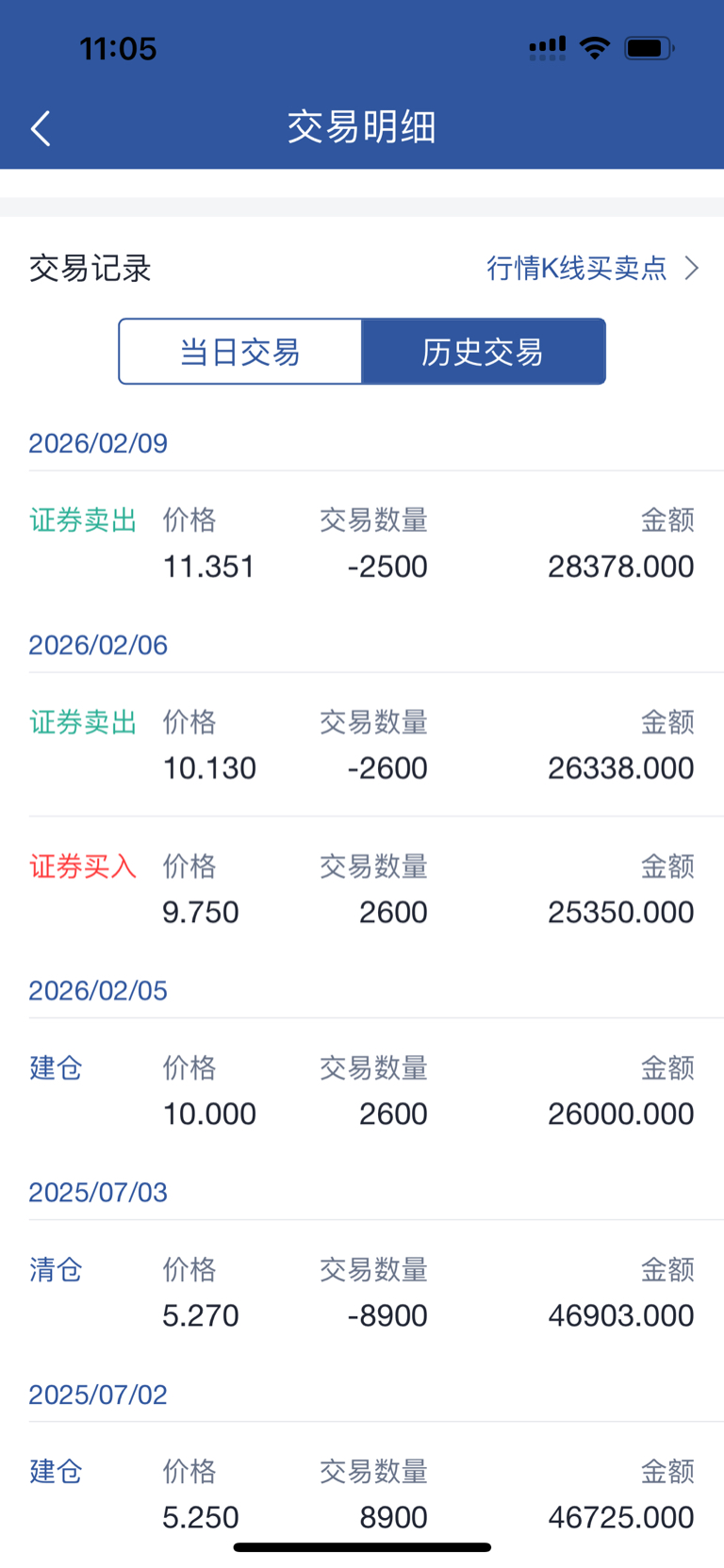Open the 行情K线买卖点 link
The image size is (724, 1568).
576,269
